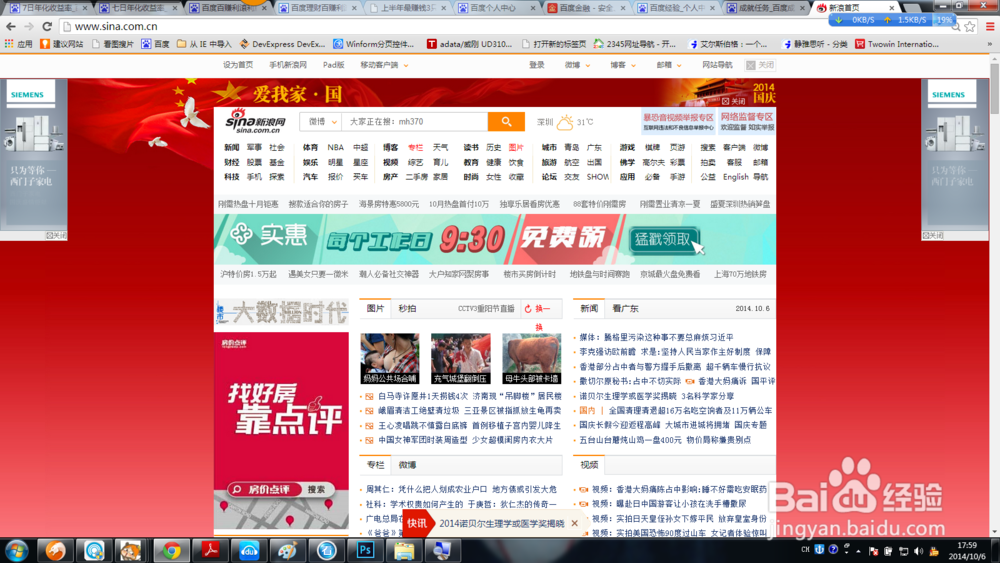1000x563 pixels.
Task: Switch to the 七日年化收益率 browser tab
Action: [x=138, y=8]
